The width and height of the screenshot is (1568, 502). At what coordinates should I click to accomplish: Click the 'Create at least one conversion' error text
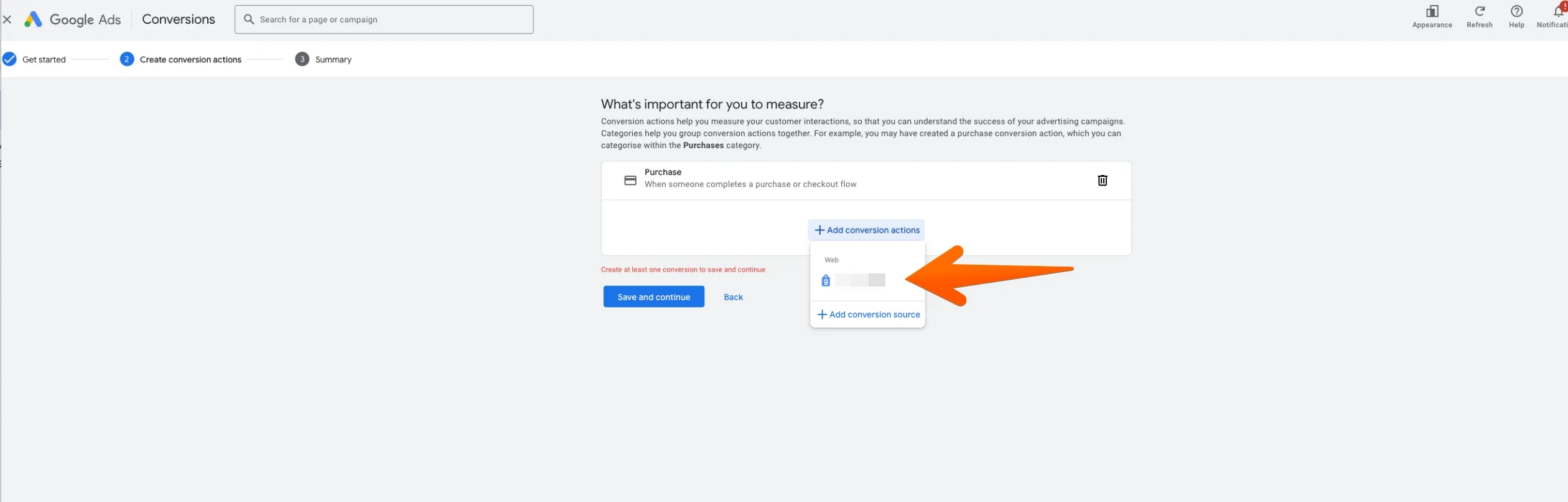pos(683,270)
